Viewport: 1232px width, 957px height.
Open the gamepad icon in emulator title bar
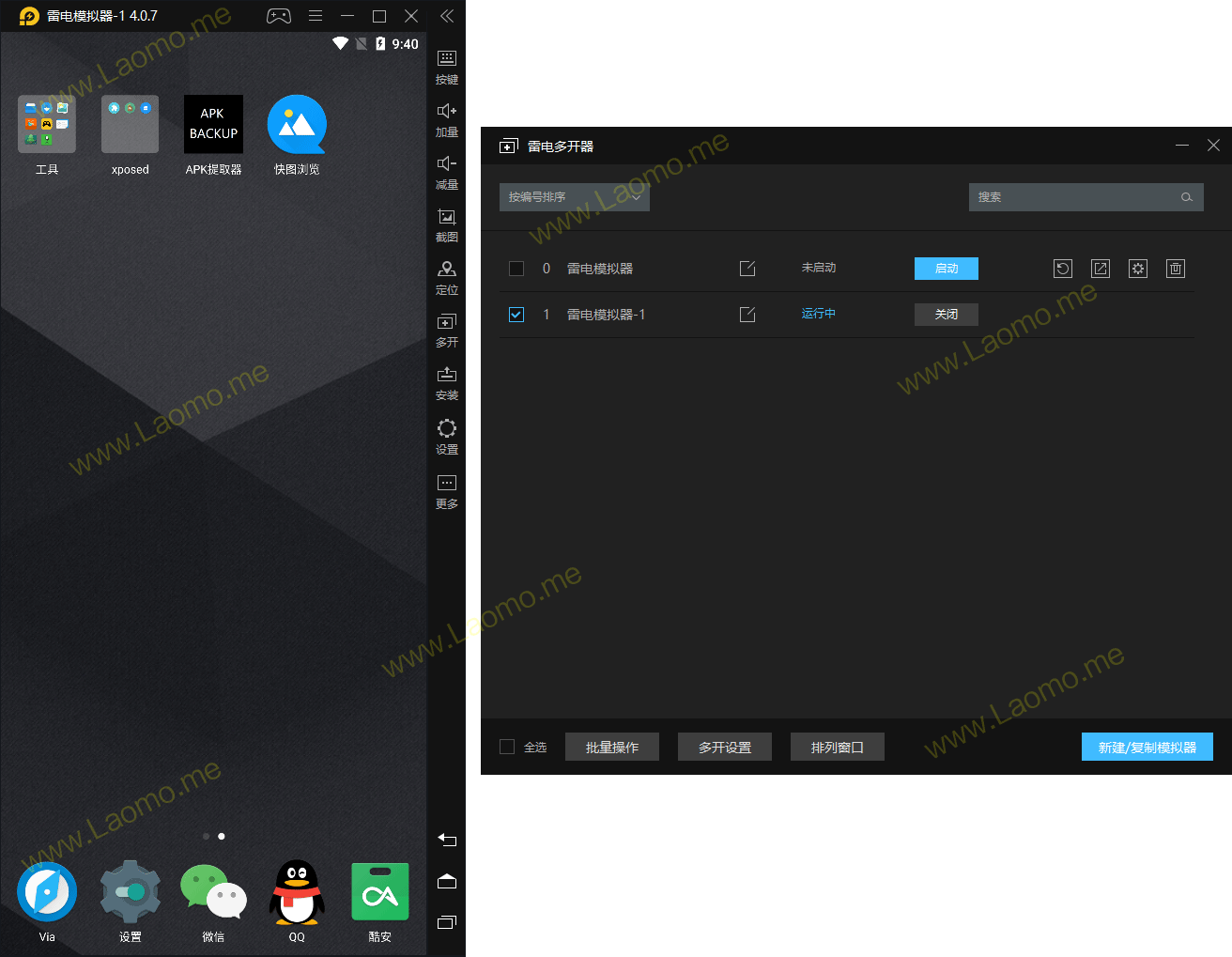click(279, 16)
